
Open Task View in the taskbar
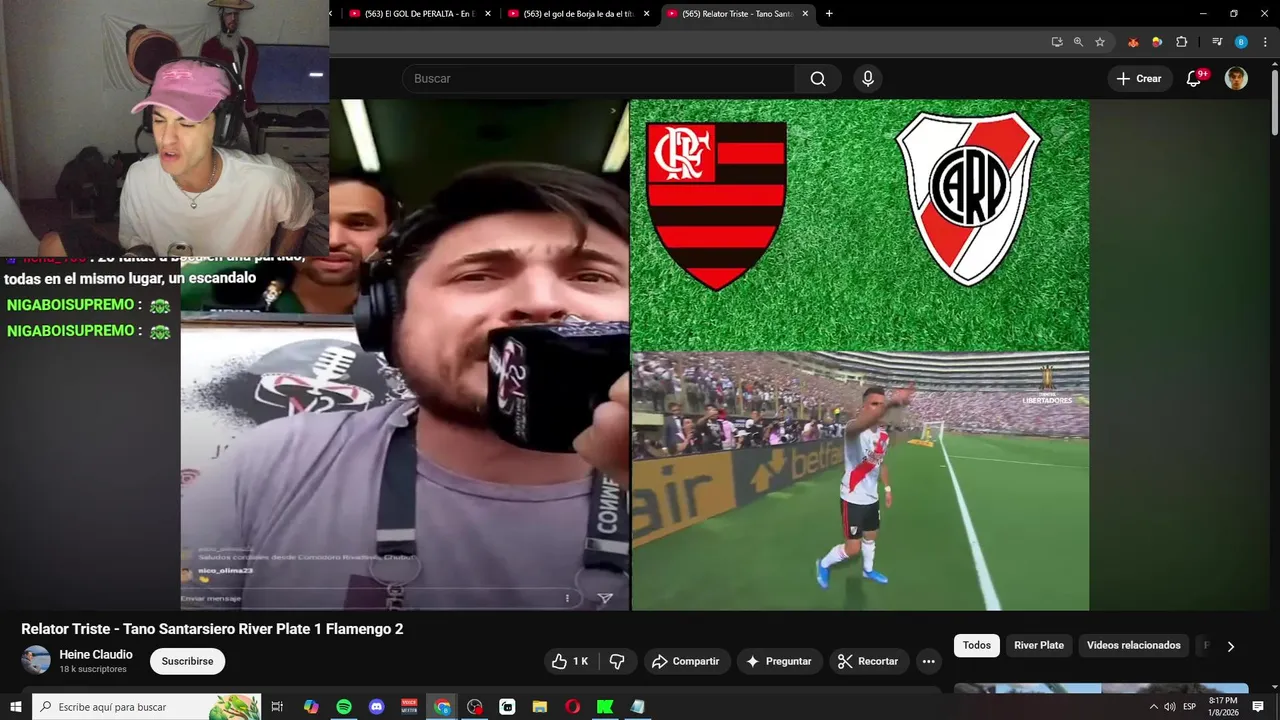[x=278, y=707]
